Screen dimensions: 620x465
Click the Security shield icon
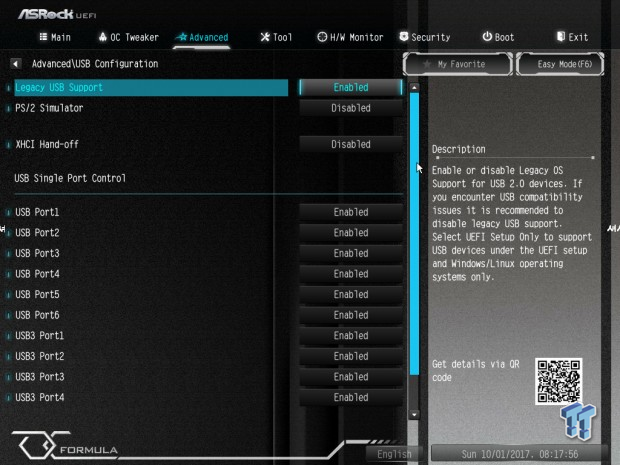click(x=404, y=37)
